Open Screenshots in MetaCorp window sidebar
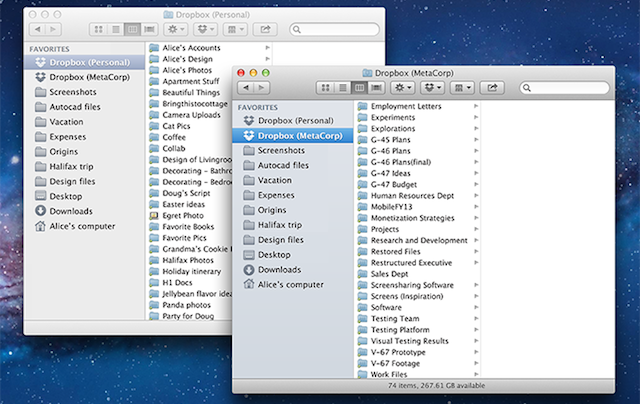This screenshot has width=640, height=404. tap(293, 151)
